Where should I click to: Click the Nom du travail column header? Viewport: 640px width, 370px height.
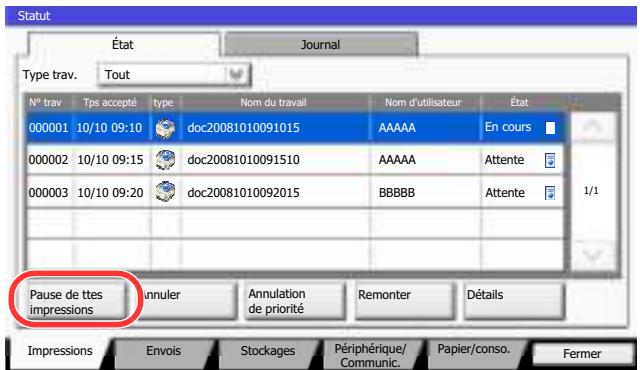[x=273, y=102]
